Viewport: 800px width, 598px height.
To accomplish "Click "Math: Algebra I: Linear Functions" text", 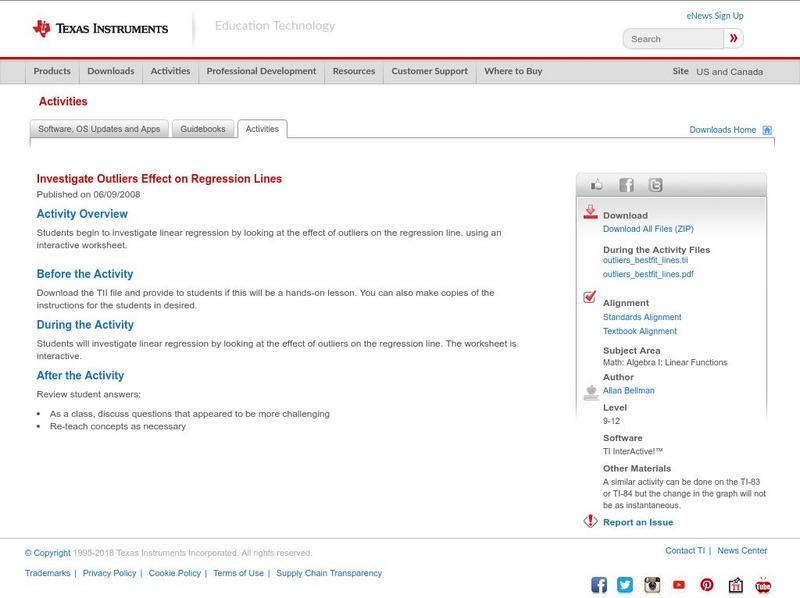I will point(665,362).
